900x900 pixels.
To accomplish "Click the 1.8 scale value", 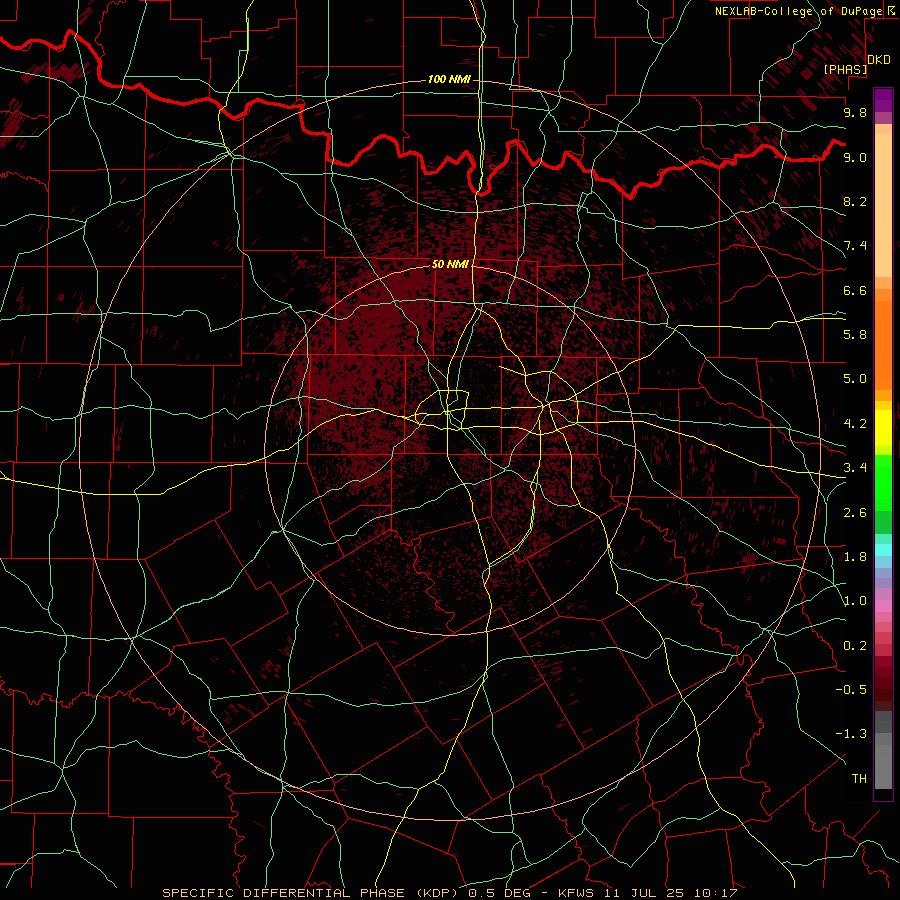I will pyautogui.click(x=855, y=557).
